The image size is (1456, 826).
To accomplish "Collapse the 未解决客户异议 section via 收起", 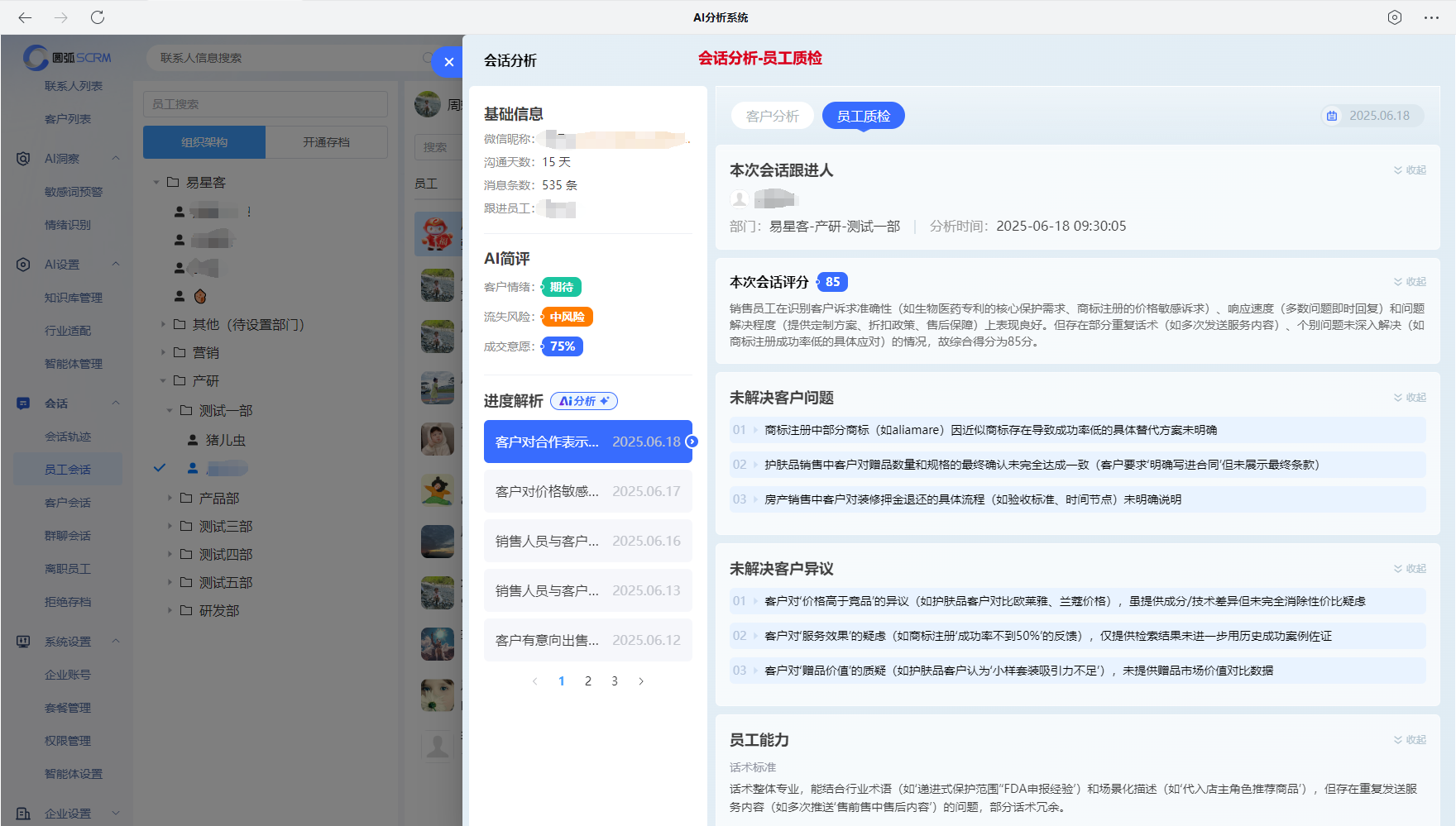I will coord(1410,569).
